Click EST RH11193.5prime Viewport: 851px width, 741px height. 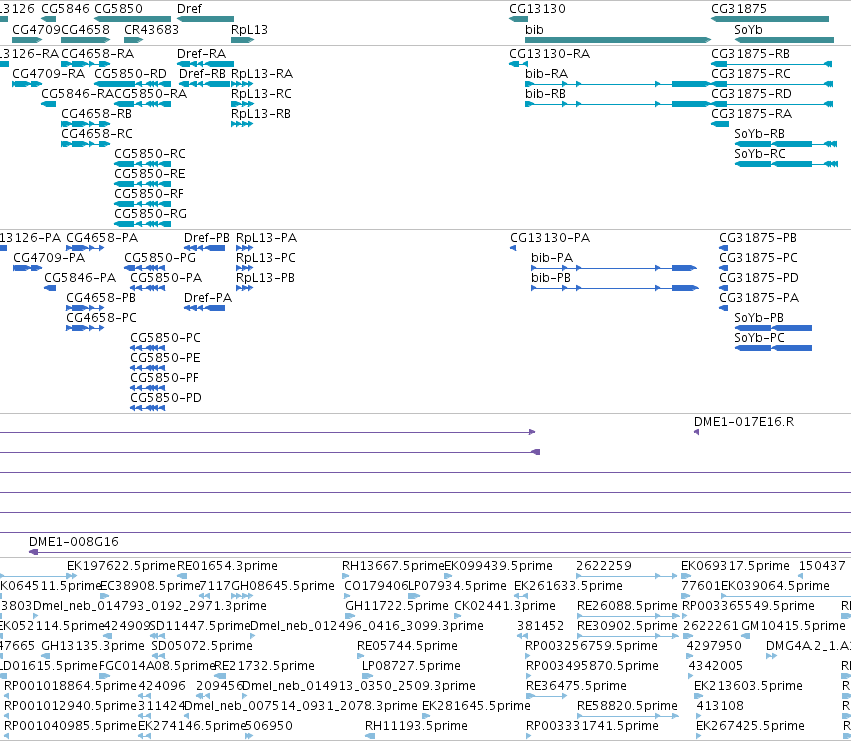coord(416,726)
